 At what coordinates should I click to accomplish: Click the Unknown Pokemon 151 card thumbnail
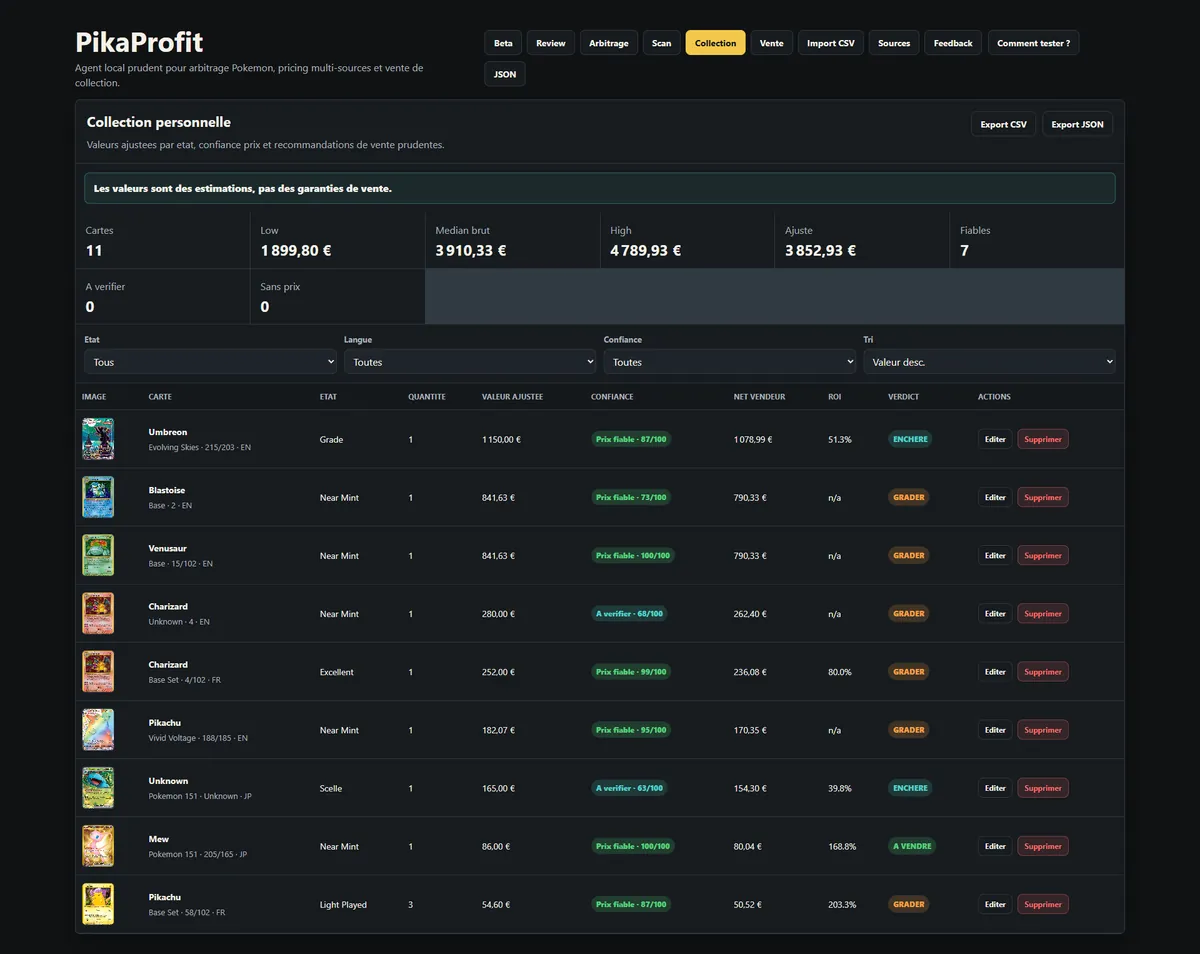98,788
